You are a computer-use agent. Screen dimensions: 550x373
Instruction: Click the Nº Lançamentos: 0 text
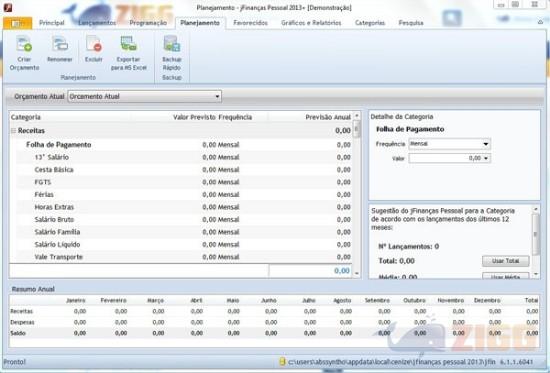[409, 246]
